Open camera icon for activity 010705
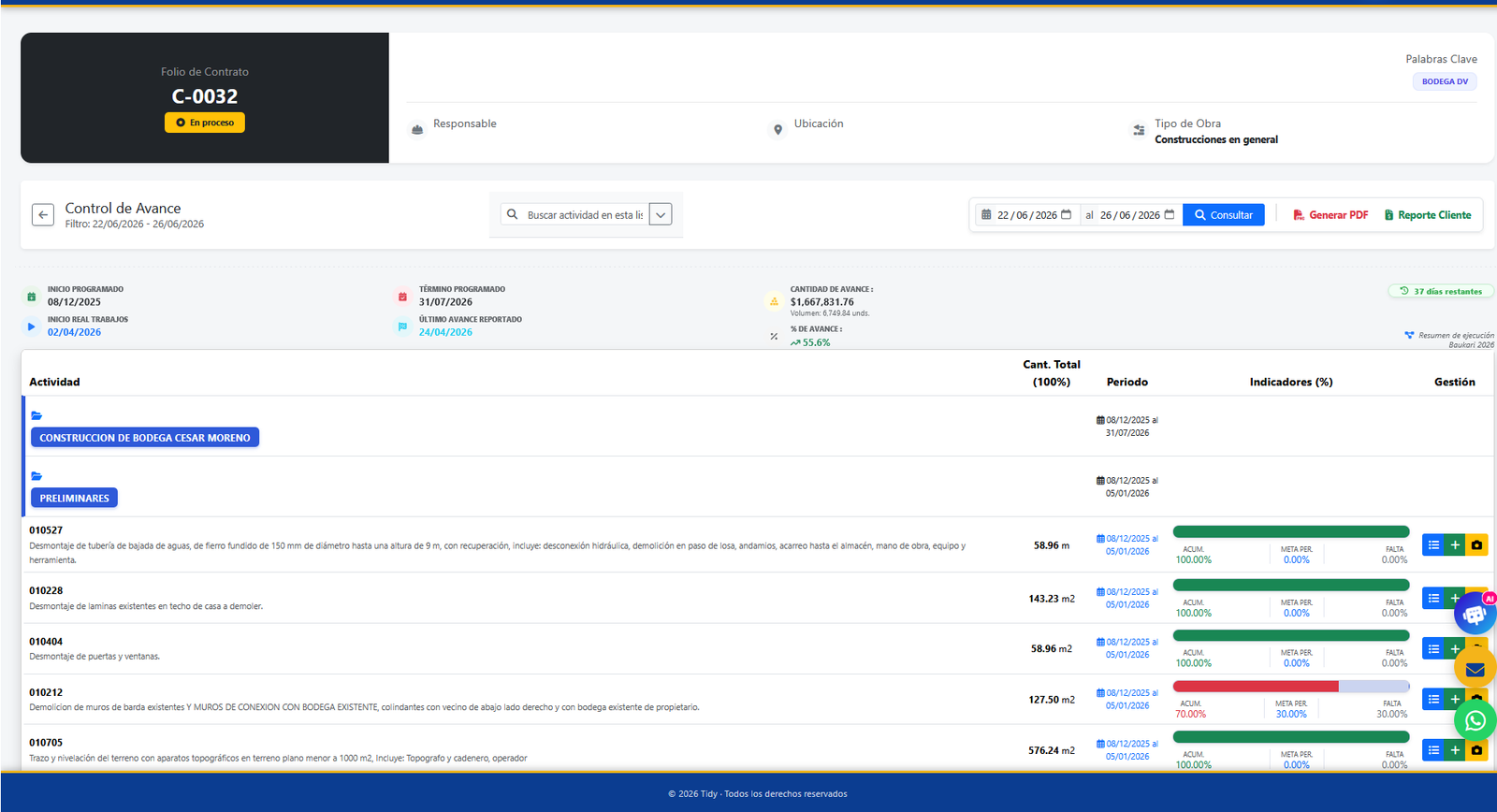This screenshot has width=1497, height=812. [1476, 750]
